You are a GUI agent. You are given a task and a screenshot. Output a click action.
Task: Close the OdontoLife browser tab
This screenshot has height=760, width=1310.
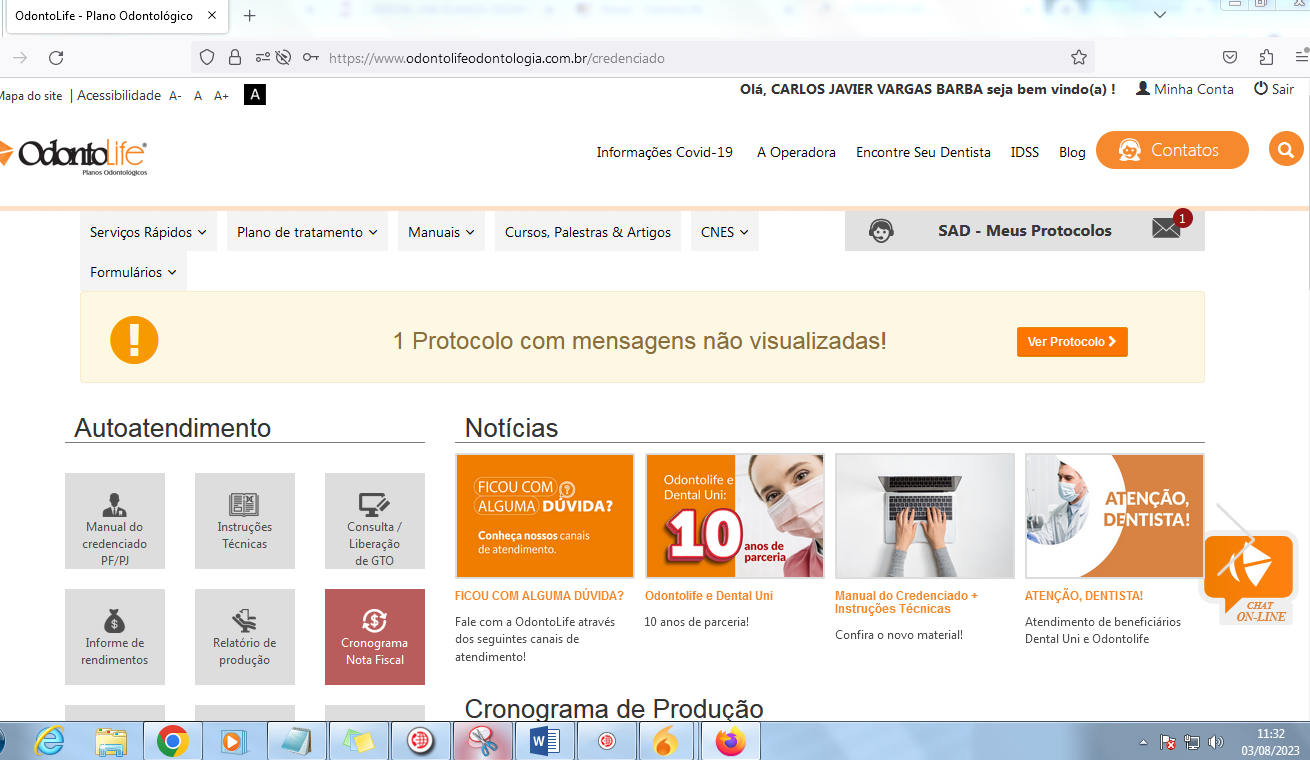[212, 16]
